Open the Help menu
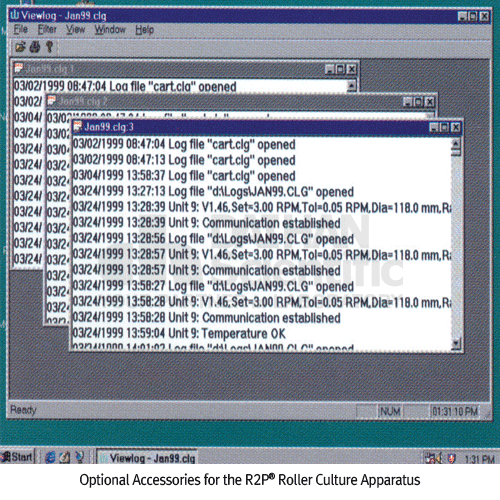 tap(144, 30)
